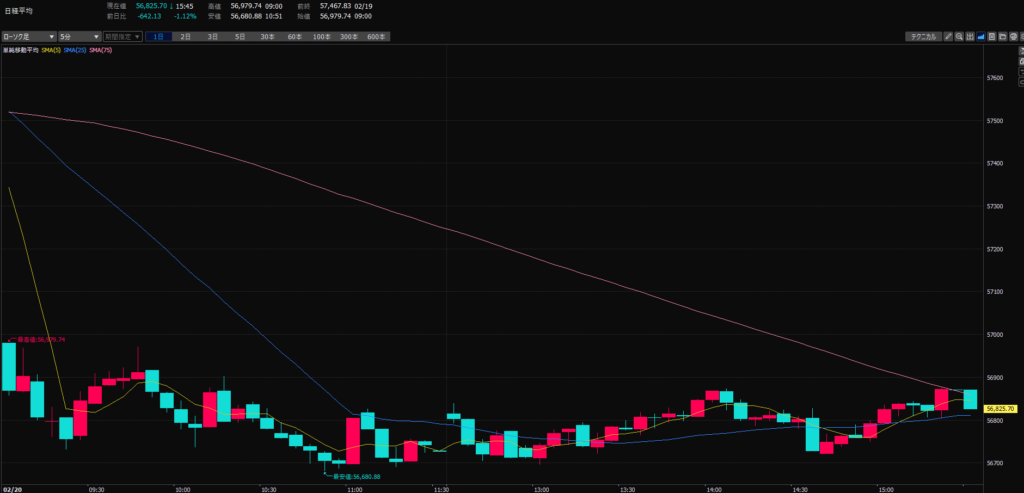Click the document page icon
Image resolution: width=1024 pixels, height=493 pixels.
tap(992, 37)
